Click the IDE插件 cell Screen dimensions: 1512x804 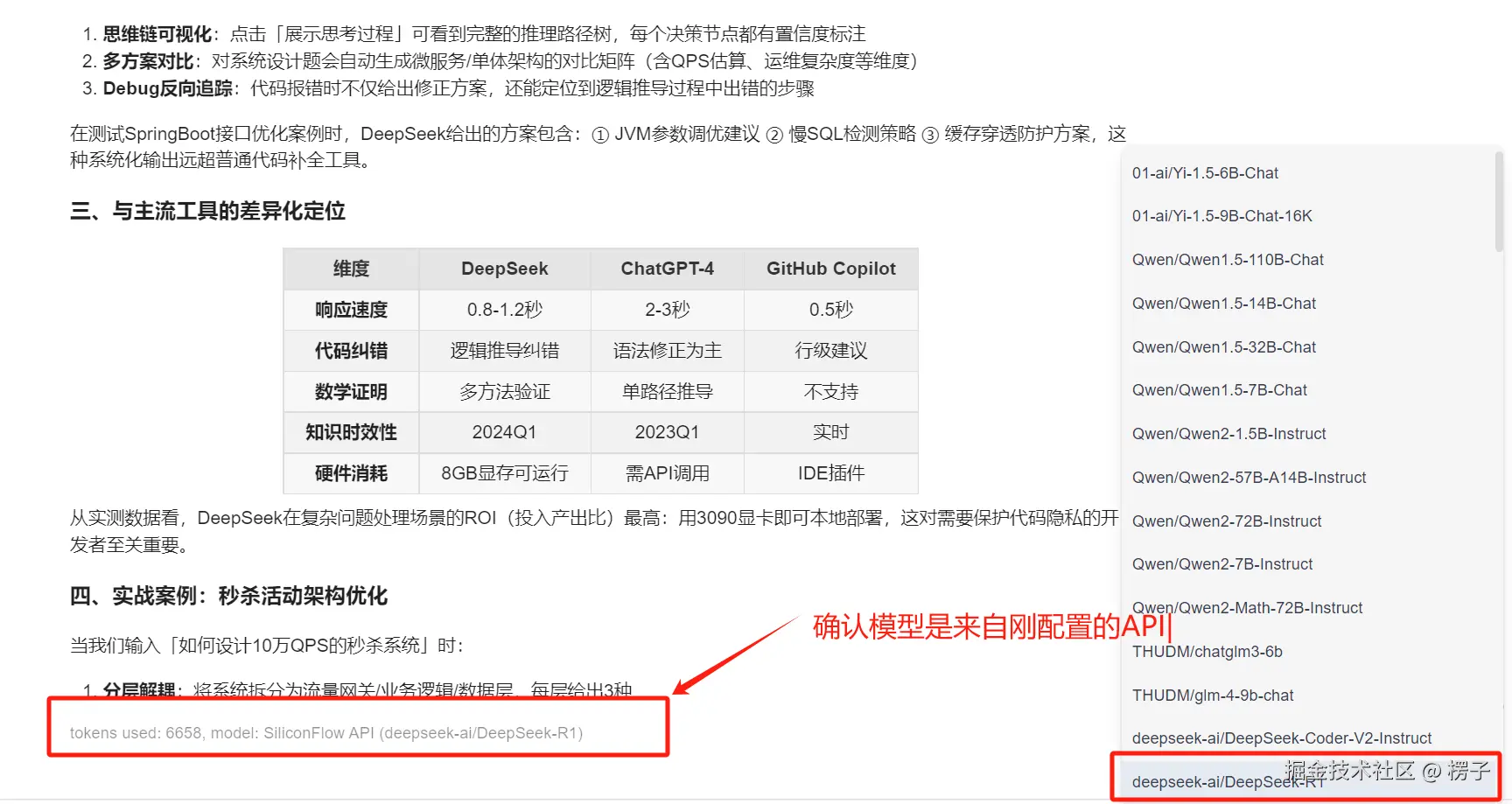[x=831, y=473]
